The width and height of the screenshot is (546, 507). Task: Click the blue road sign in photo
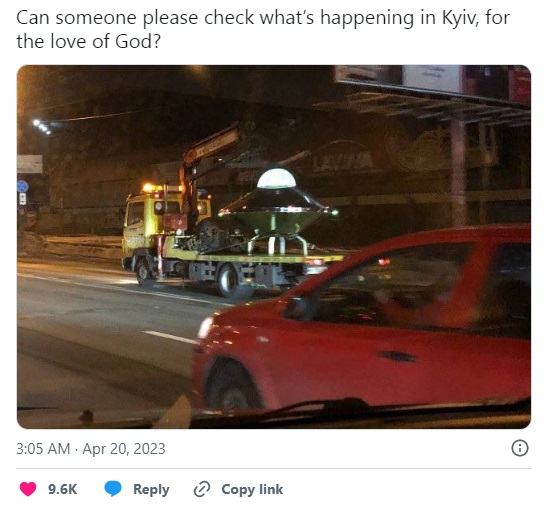click(23, 187)
